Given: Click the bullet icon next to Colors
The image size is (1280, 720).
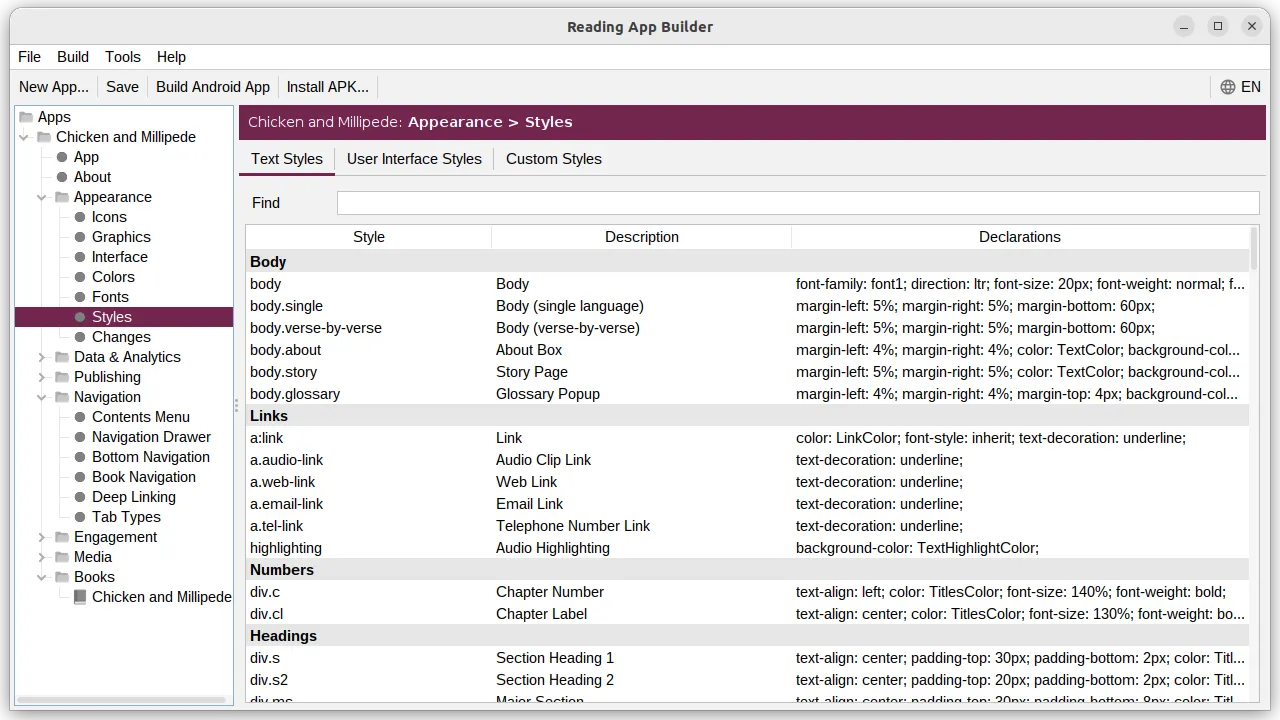Looking at the screenshot, I should point(80,277).
